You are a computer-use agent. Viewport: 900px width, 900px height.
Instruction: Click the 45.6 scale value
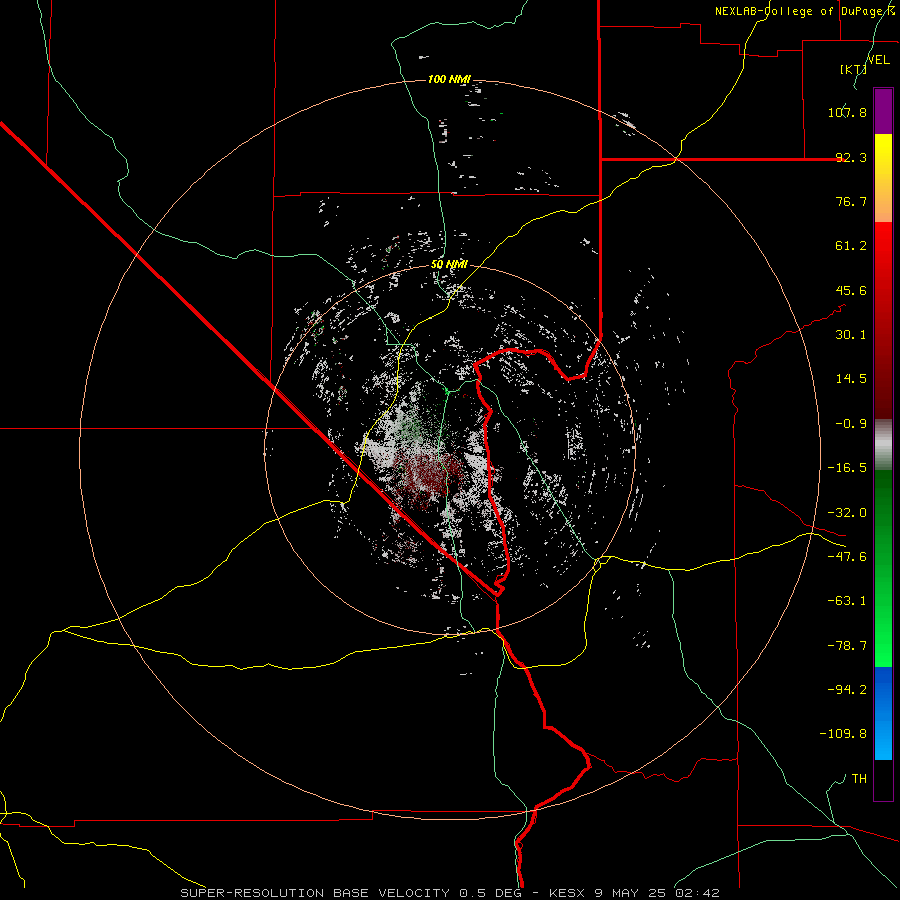[x=851, y=290]
